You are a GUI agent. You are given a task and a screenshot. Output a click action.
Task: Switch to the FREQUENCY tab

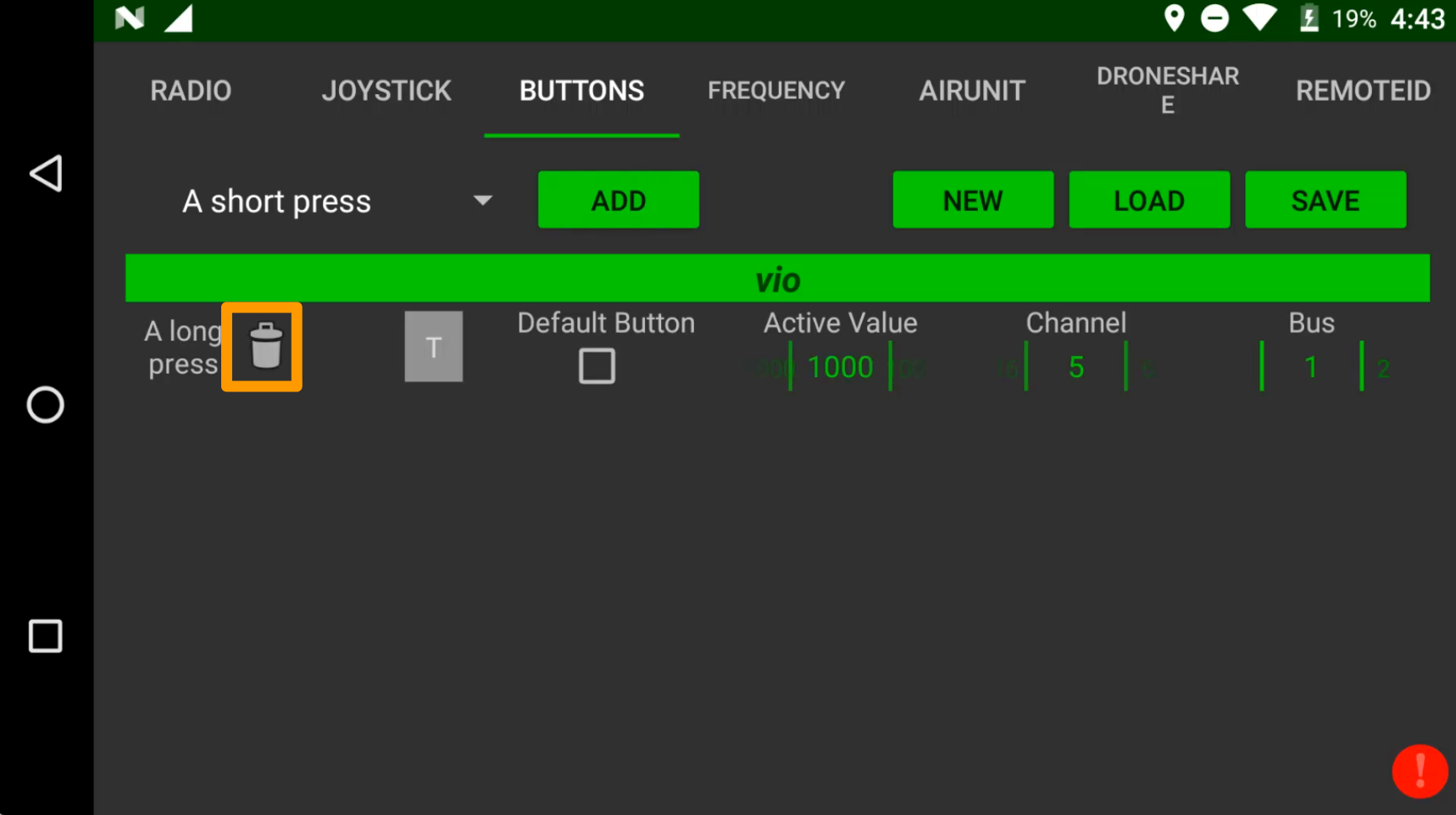coord(776,91)
